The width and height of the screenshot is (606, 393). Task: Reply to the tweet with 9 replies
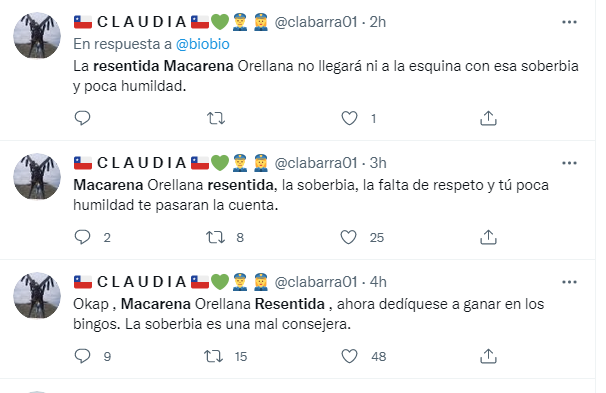coord(82,356)
